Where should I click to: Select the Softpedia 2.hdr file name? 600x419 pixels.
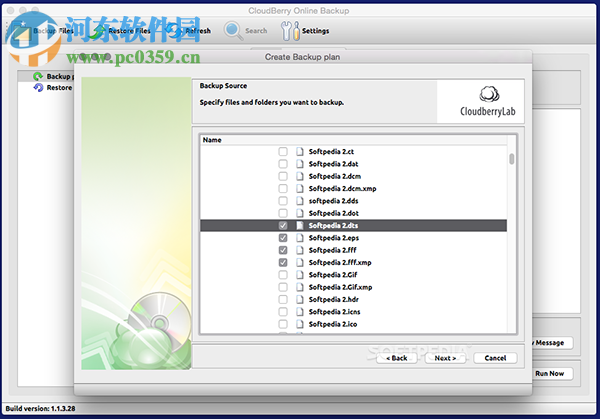click(334, 299)
